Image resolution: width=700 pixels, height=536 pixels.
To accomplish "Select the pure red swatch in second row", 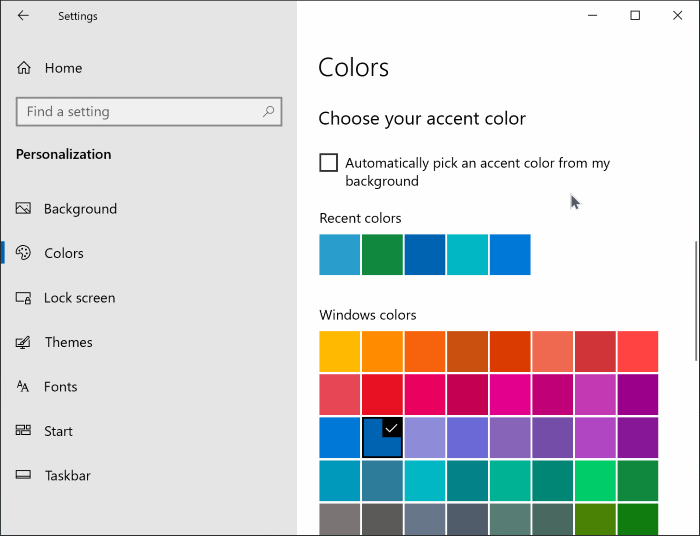I will (x=382, y=395).
